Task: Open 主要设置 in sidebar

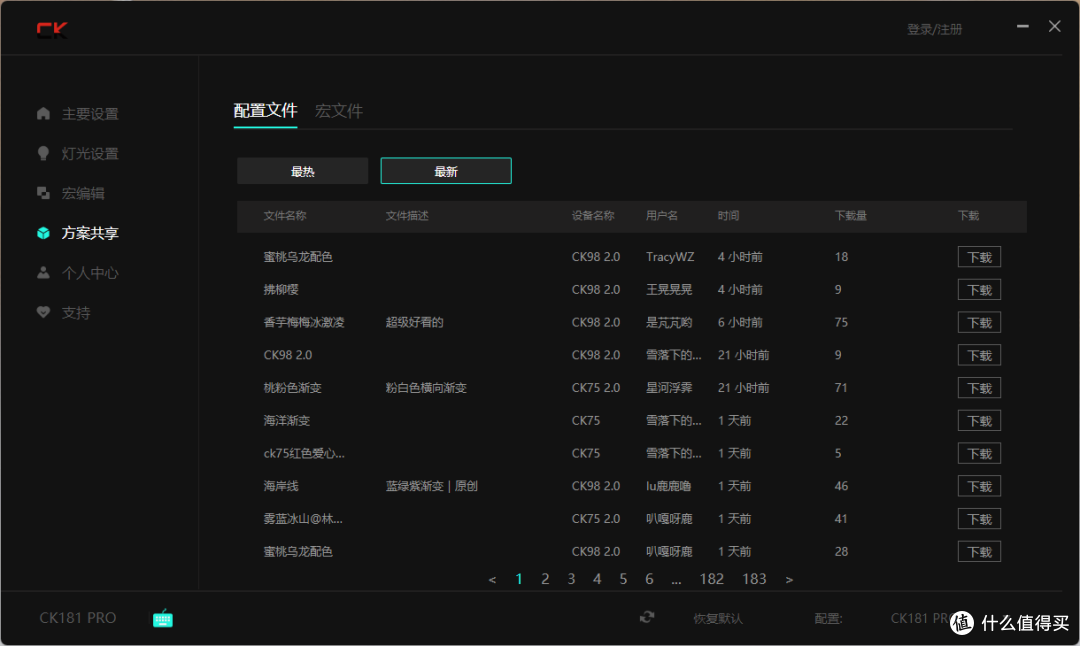Action: [x=90, y=114]
